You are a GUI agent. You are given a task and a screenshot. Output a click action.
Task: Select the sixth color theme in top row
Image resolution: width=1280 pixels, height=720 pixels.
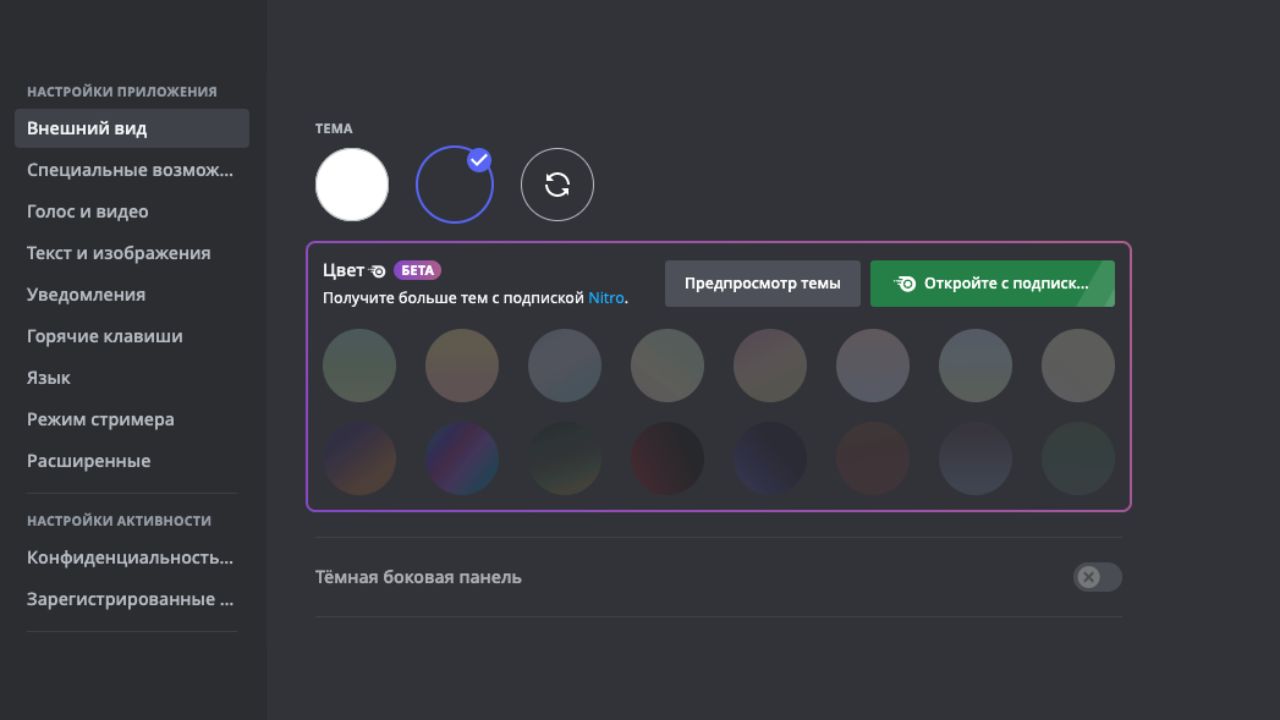(873, 366)
